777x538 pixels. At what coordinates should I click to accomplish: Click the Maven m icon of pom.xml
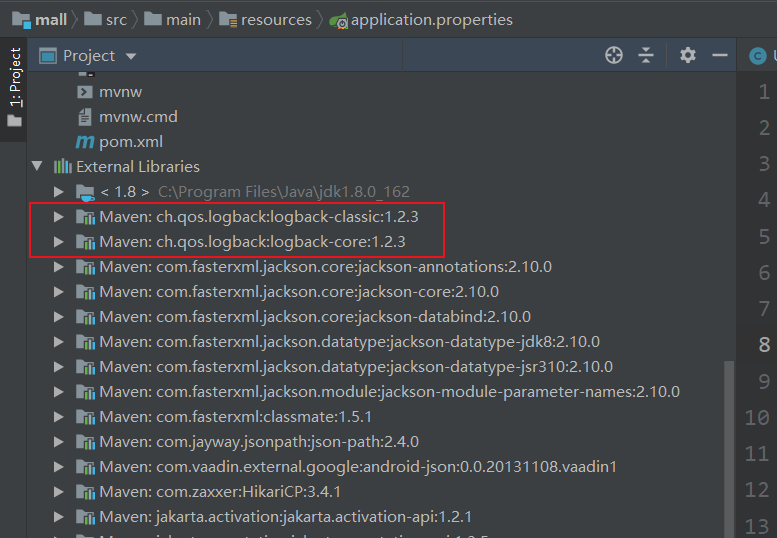point(85,142)
